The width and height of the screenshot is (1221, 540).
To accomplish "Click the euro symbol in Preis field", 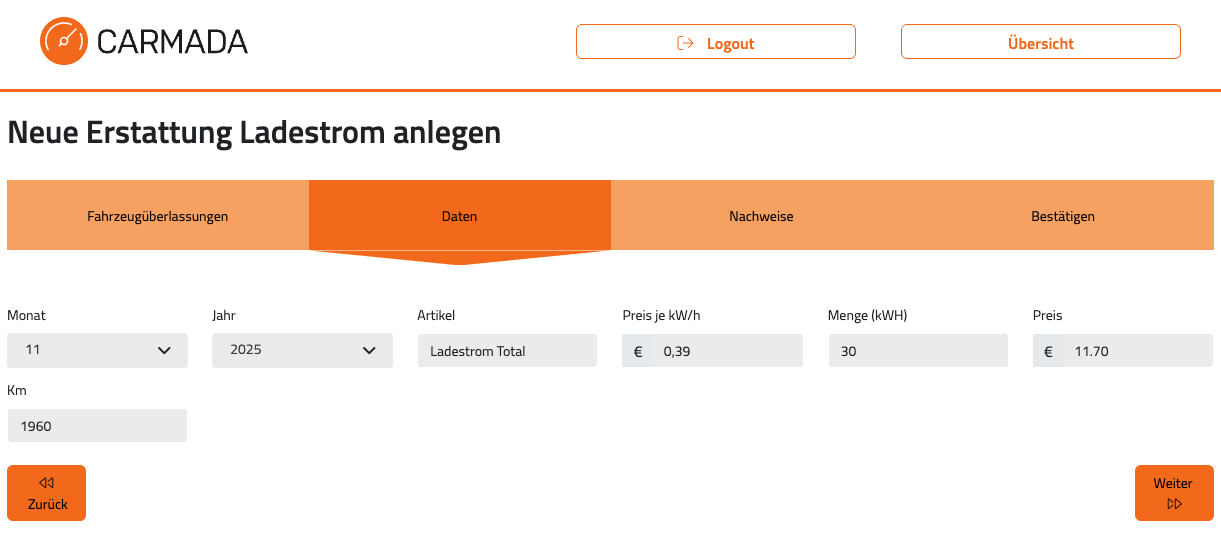I will (x=1049, y=351).
